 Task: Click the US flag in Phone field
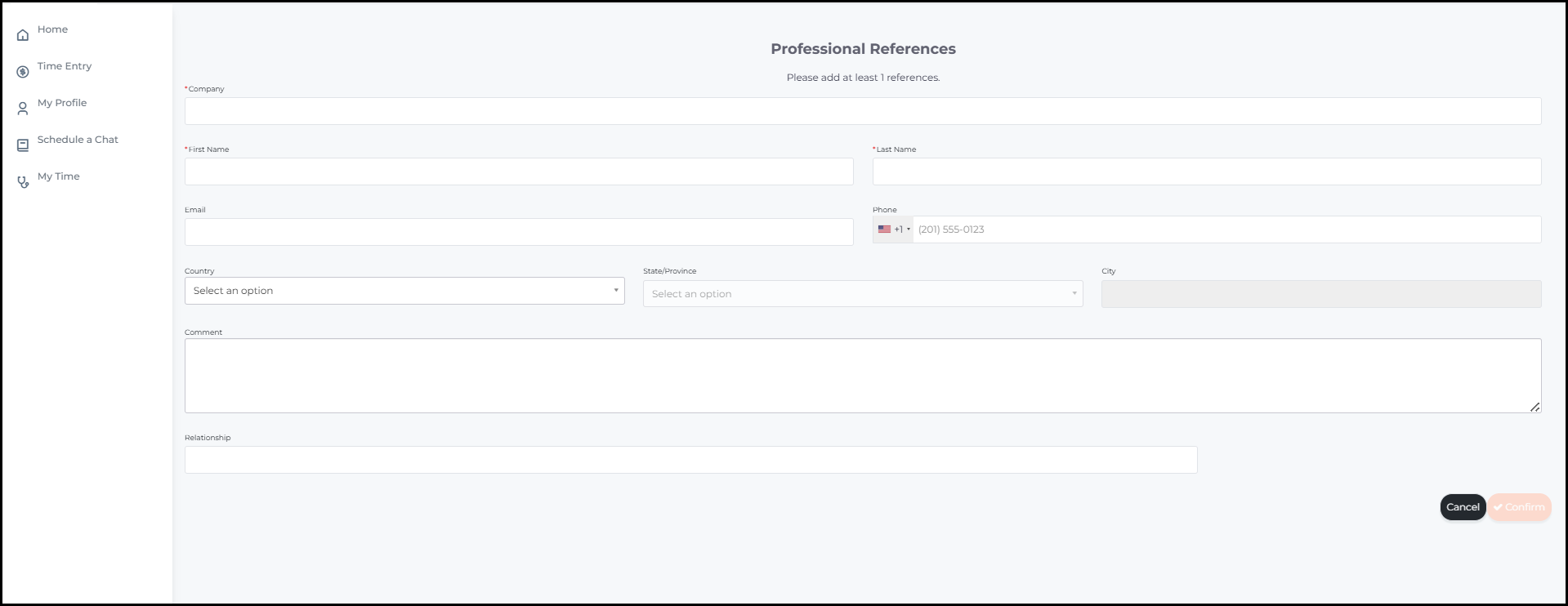coord(884,229)
